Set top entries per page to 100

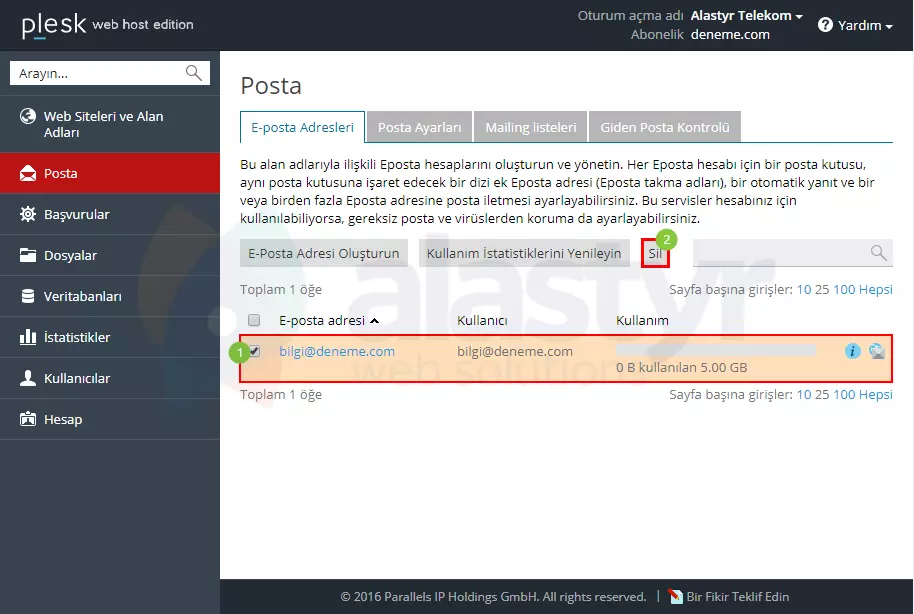(844, 289)
